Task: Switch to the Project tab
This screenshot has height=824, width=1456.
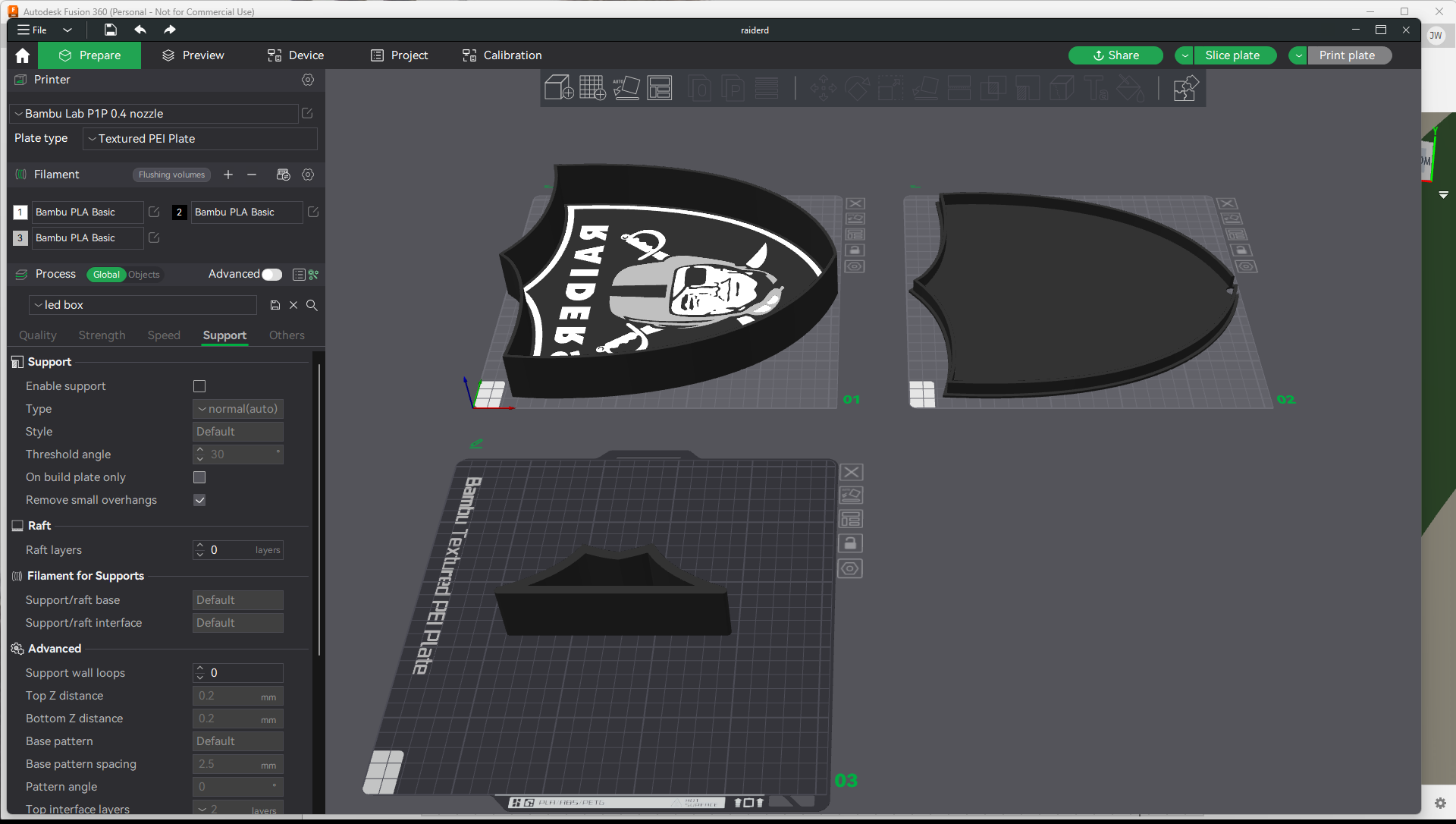Action: tap(400, 55)
